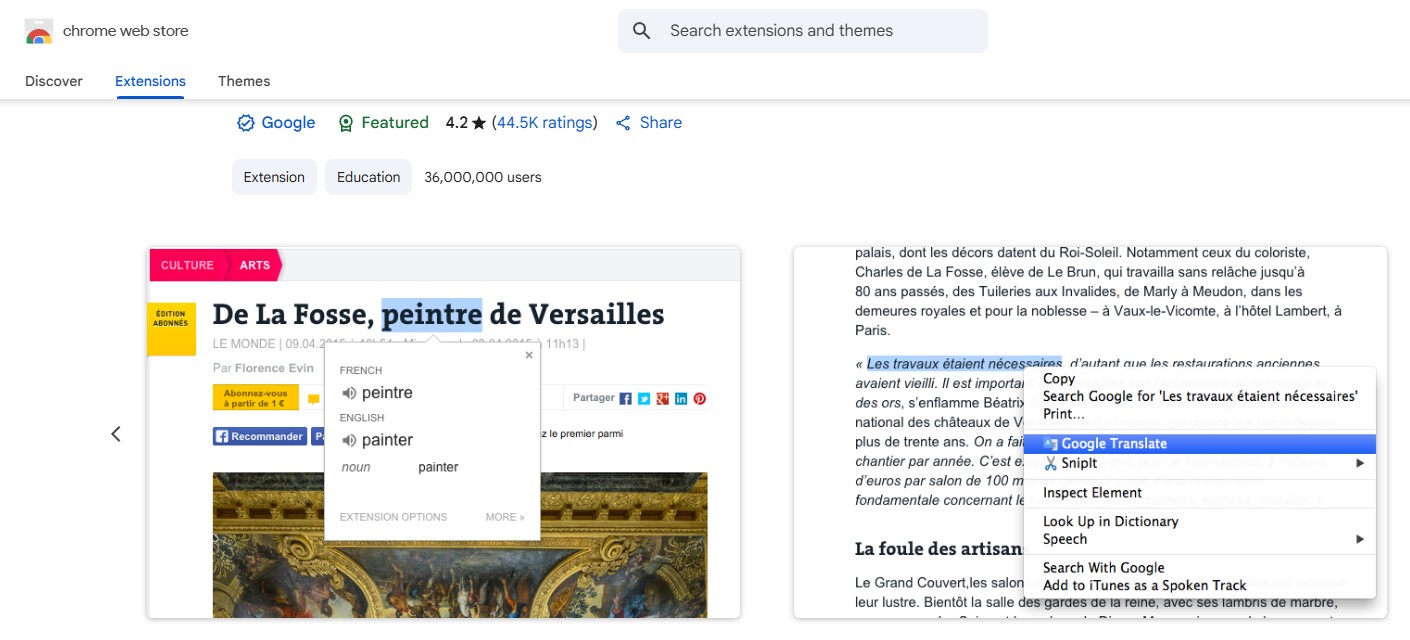Image resolution: width=1410 pixels, height=640 pixels.
Task: Click the Share icon
Action: coord(623,123)
